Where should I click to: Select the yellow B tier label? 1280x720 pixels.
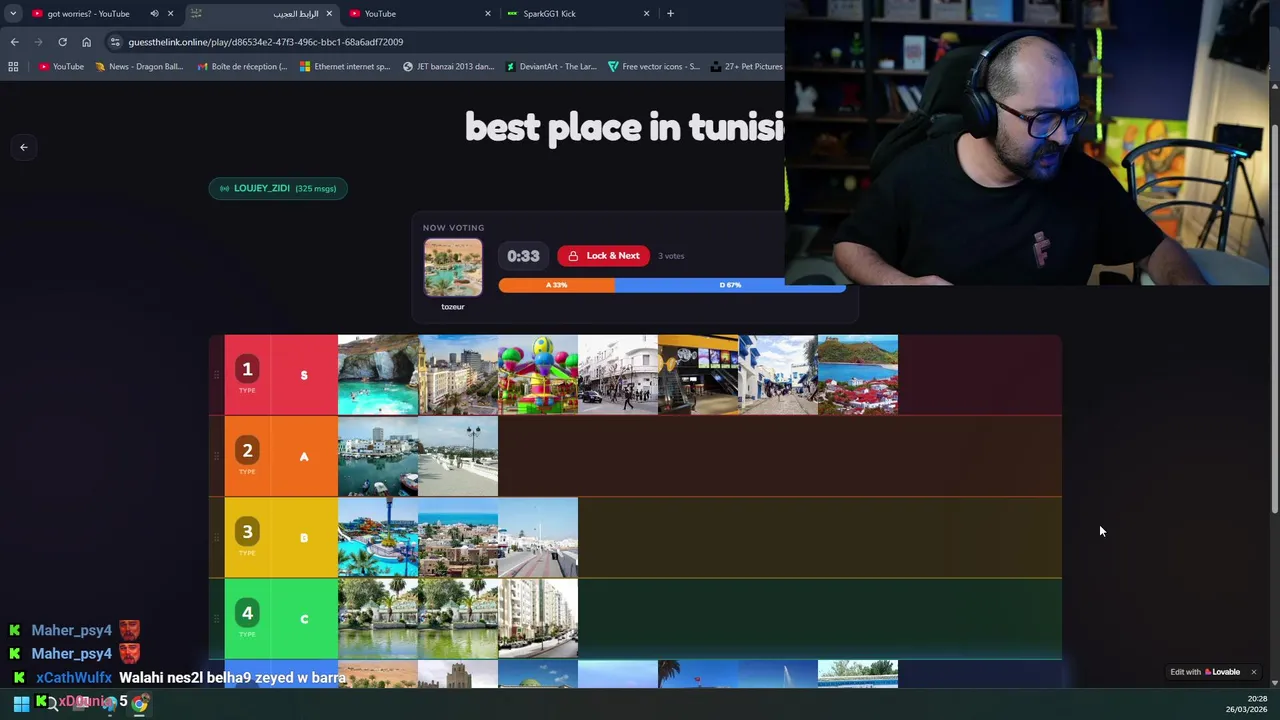click(x=304, y=538)
